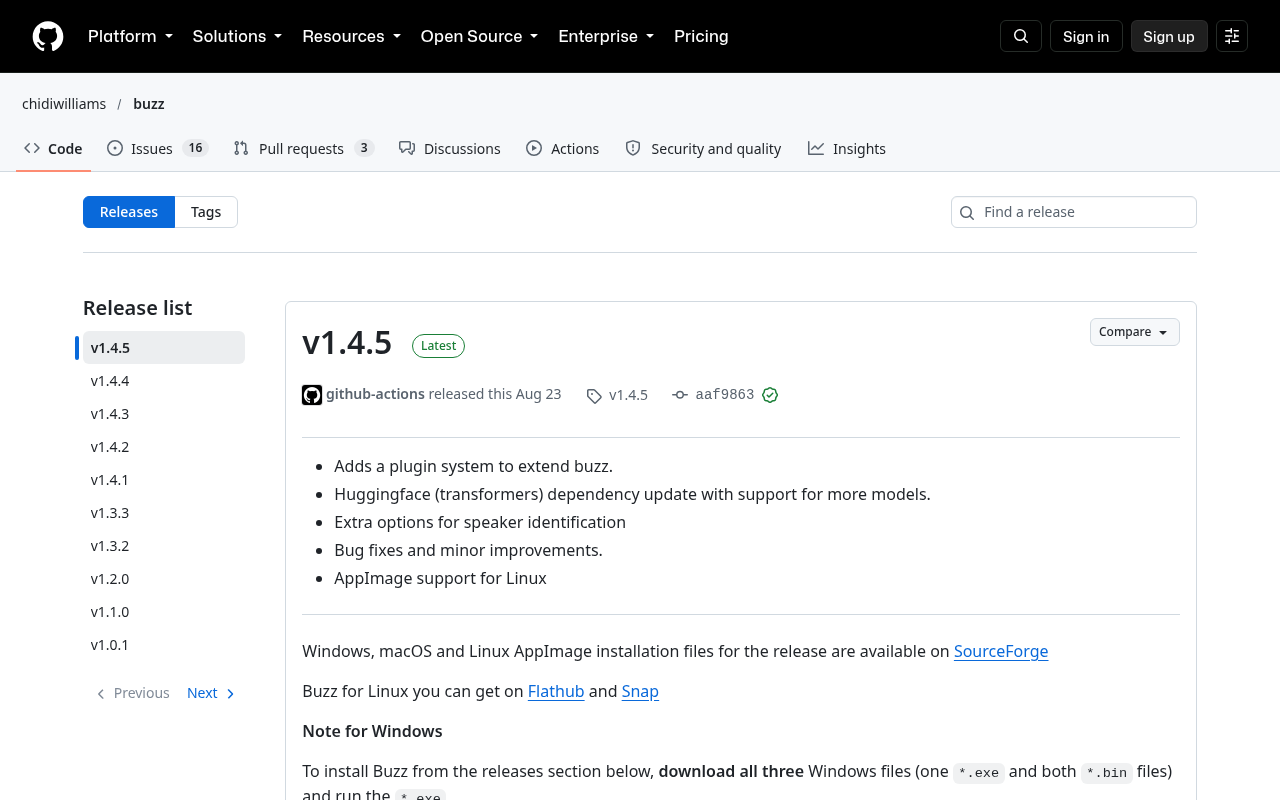
Task: Click the github-actions avatar icon
Action: coord(312,395)
